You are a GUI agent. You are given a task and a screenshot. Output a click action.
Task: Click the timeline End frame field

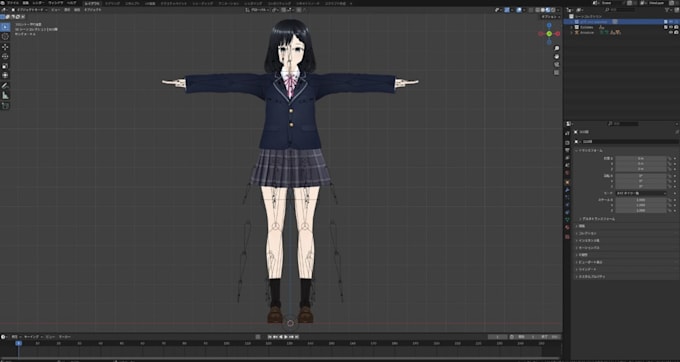point(550,336)
